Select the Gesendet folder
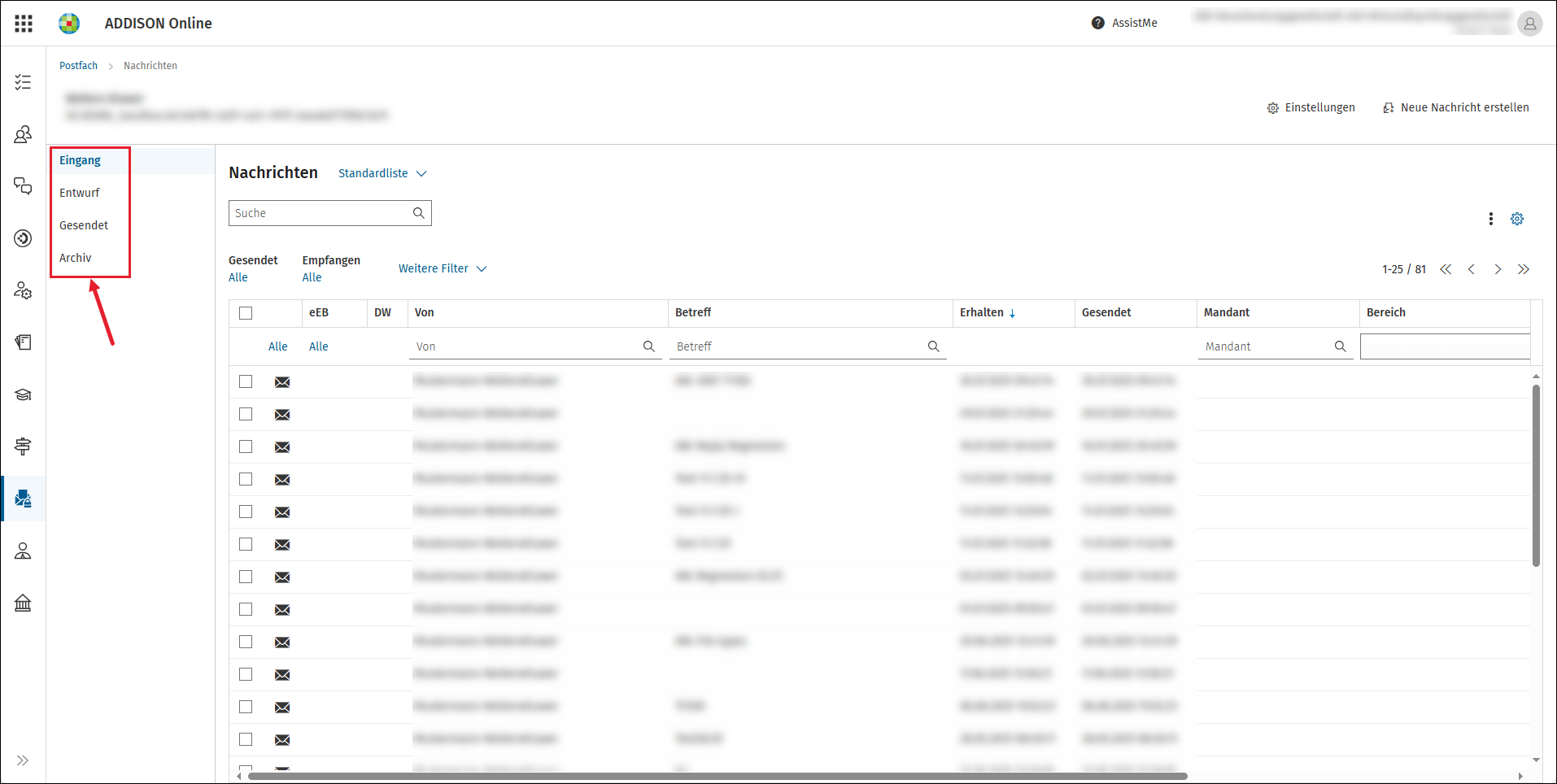 pos(84,225)
